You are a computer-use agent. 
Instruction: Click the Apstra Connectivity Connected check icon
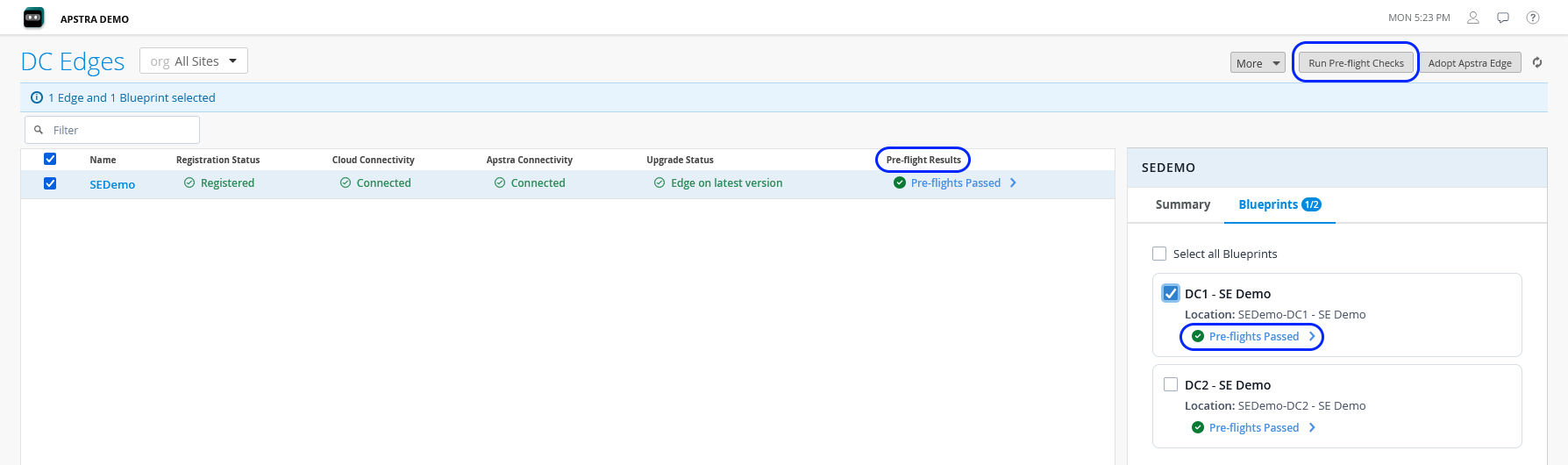click(x=500, y=182)
